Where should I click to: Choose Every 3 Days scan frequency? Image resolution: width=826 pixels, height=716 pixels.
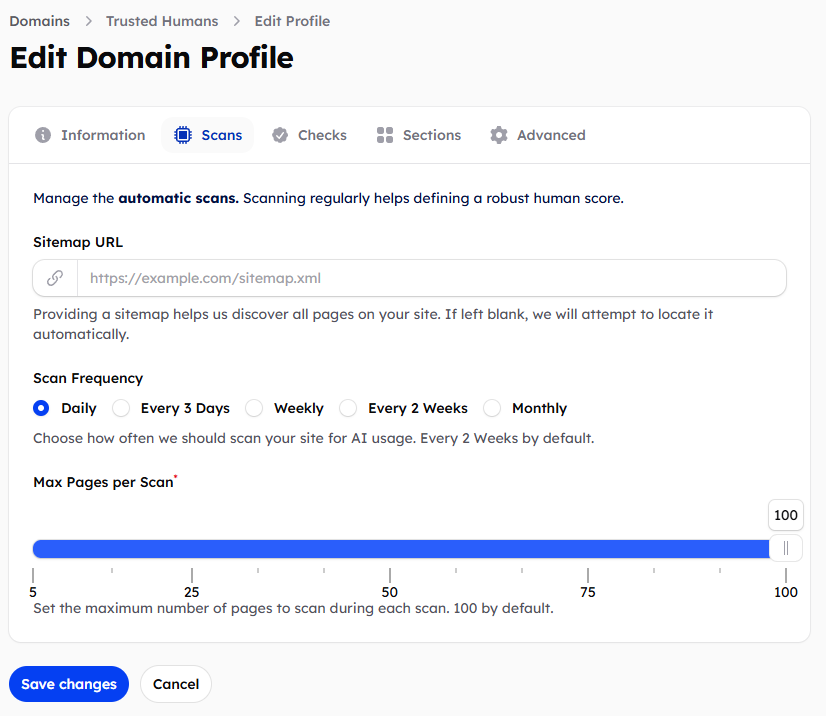coord(121,408)
